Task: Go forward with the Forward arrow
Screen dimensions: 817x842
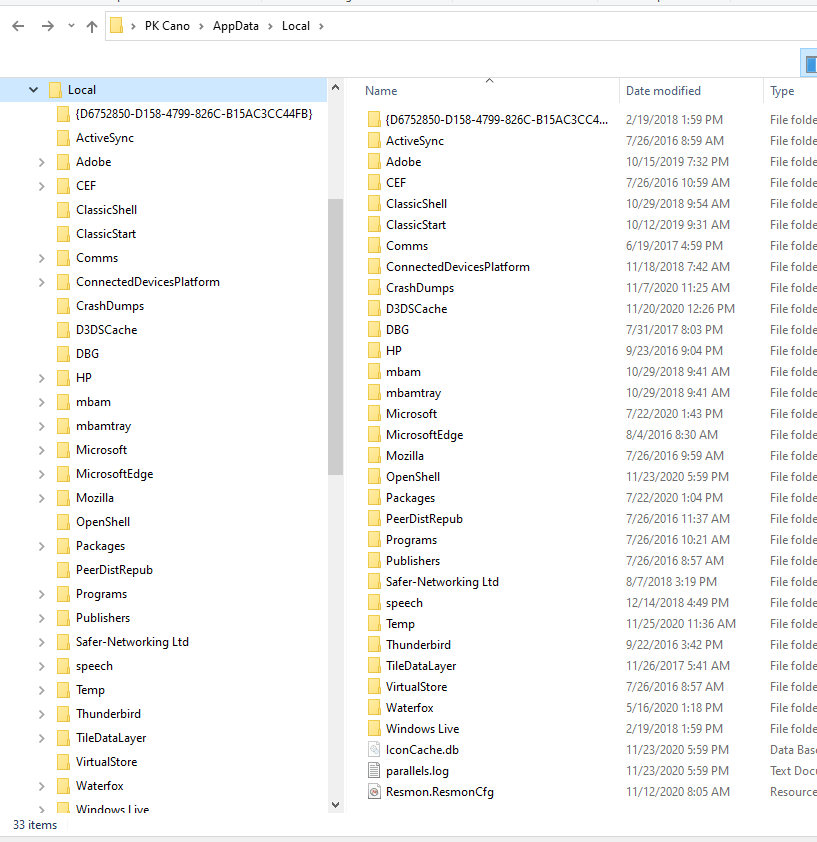Action: (x=48, y=26)
